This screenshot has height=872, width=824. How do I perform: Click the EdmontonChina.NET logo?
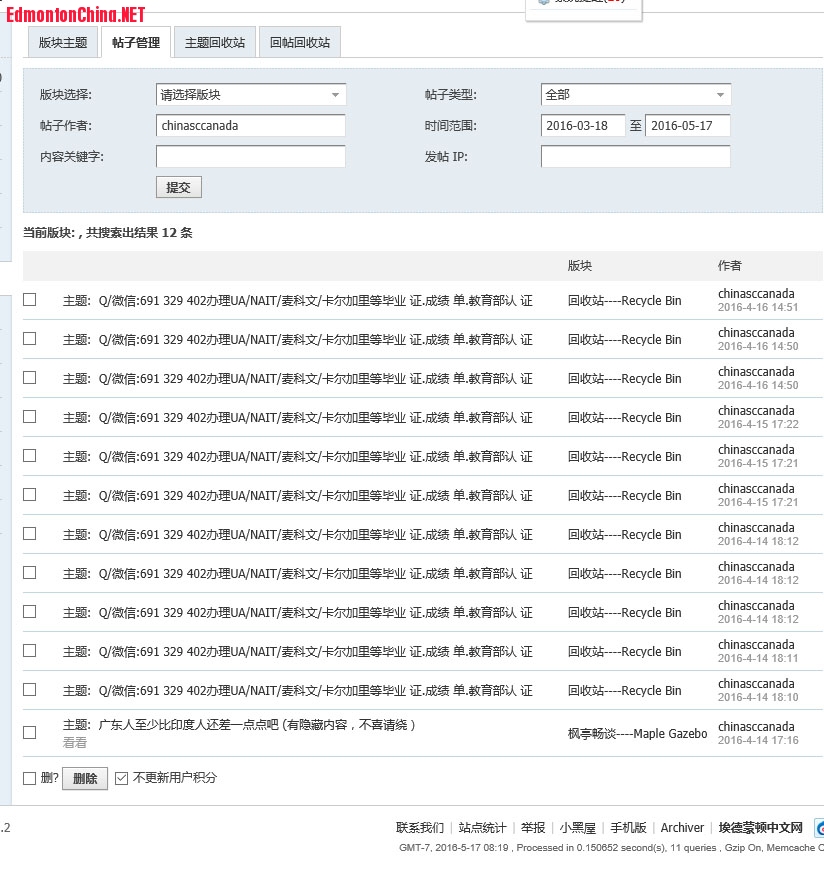coord(75,14)
